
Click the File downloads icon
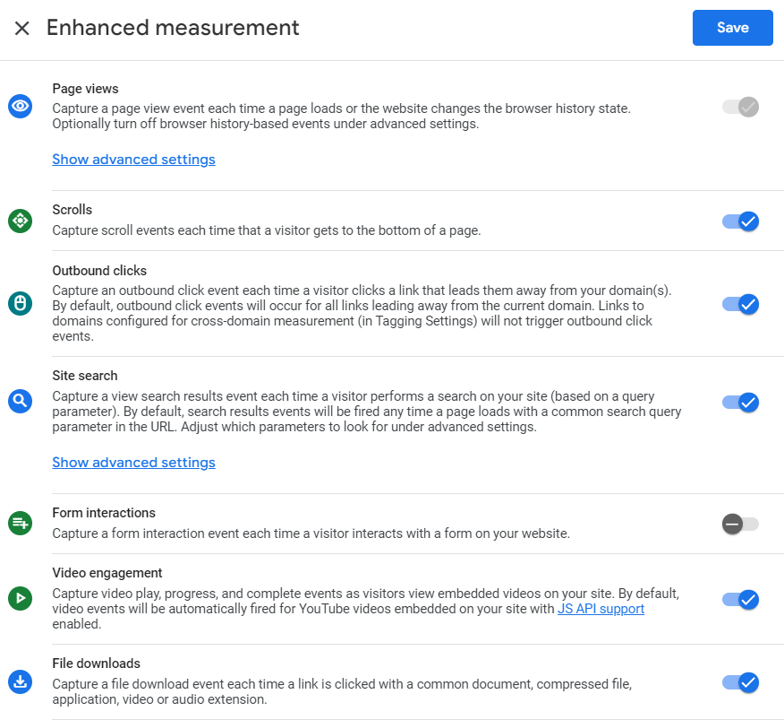point(20,682)
